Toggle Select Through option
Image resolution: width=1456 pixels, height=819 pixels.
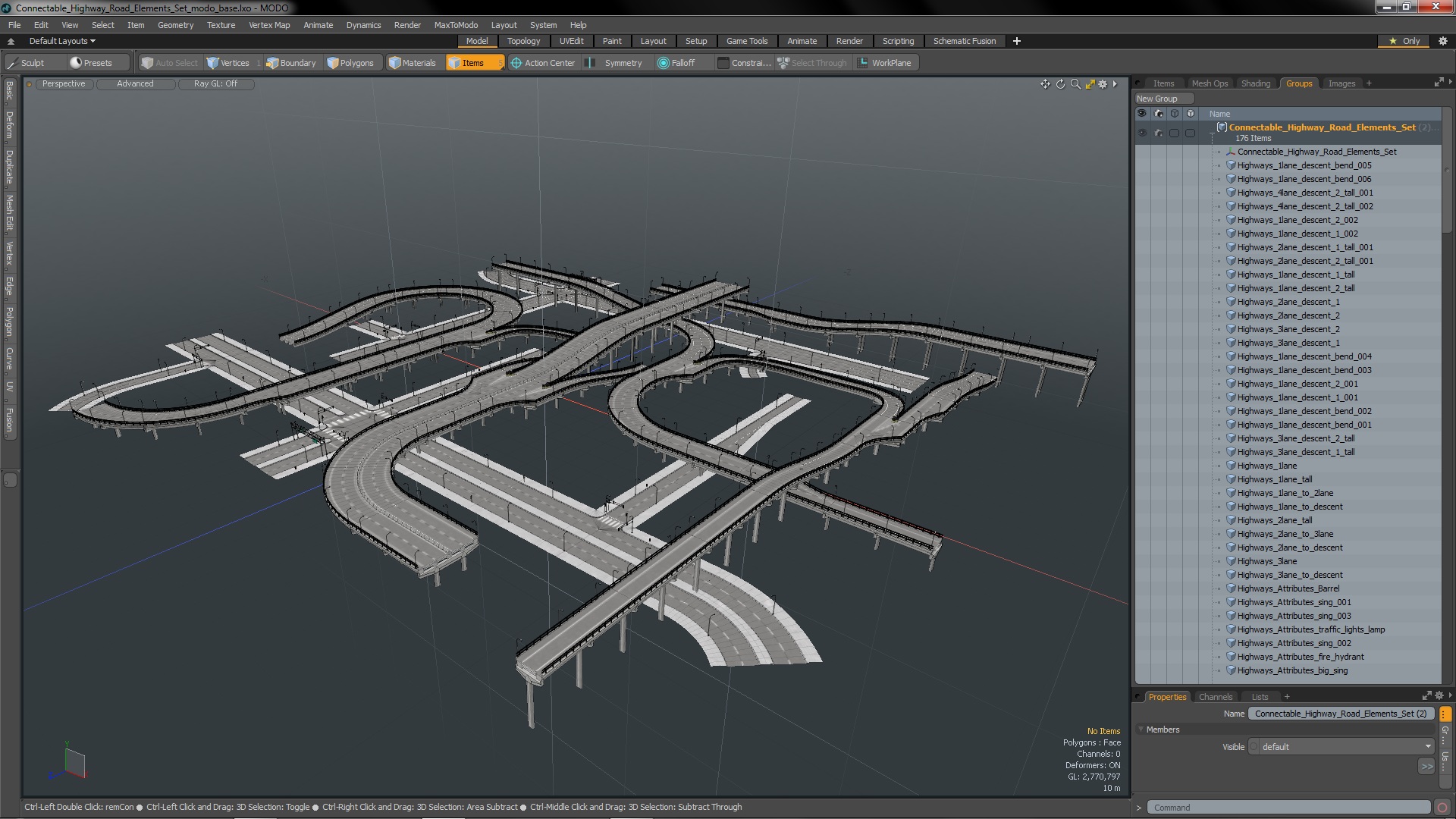tap(812, 63)
